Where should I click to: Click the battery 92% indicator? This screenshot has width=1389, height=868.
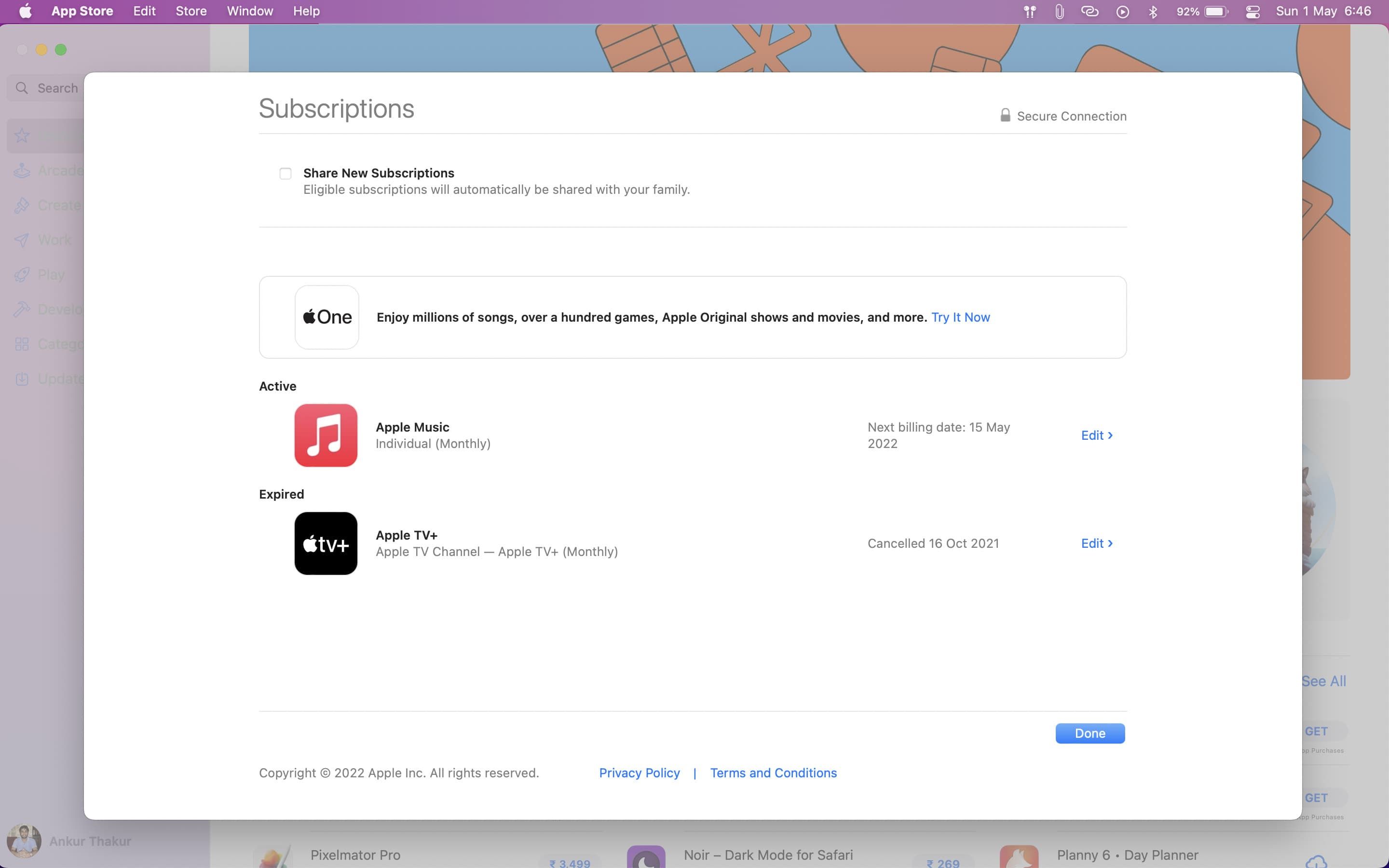[1202, 12]
